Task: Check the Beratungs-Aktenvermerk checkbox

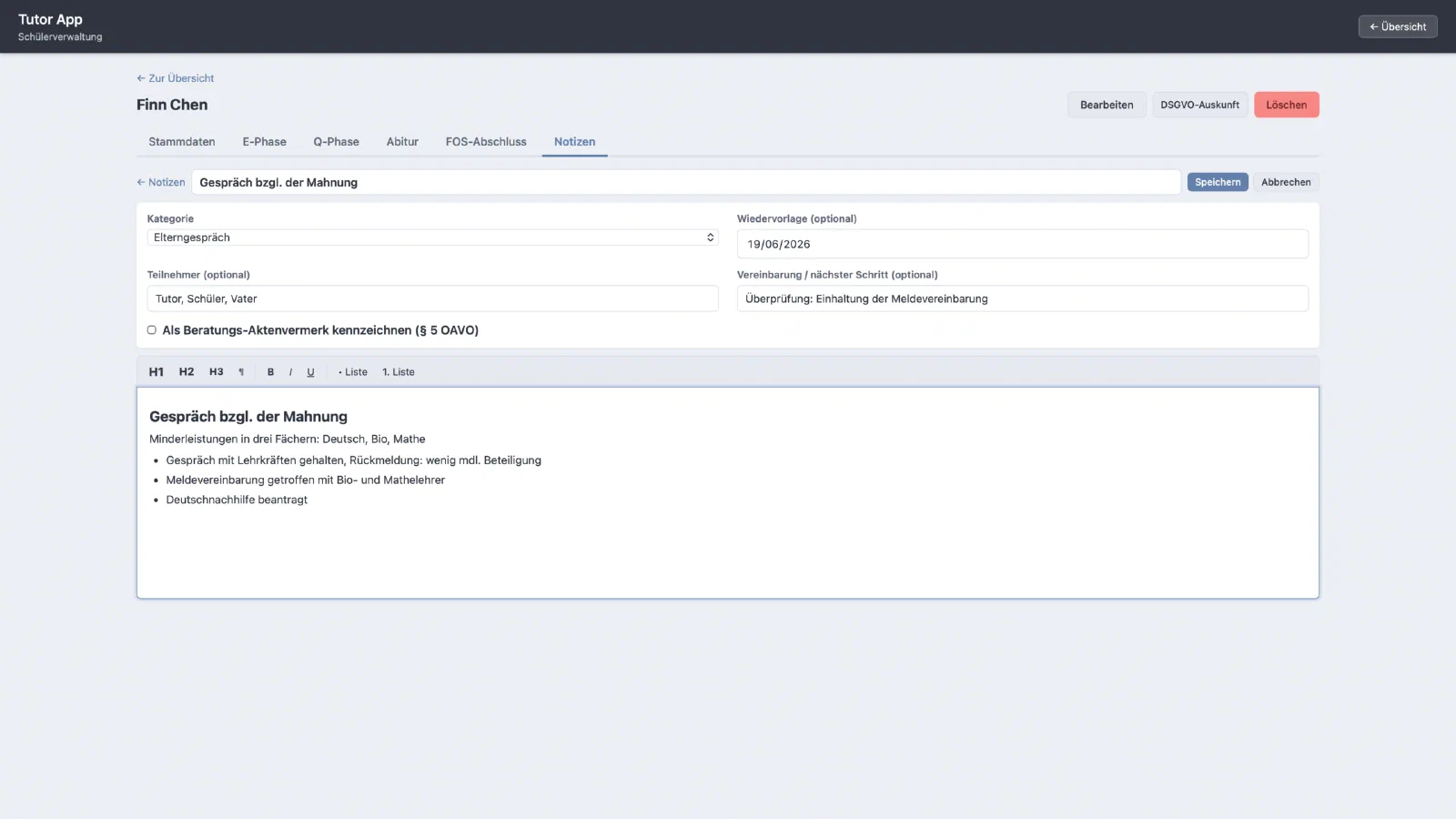Action: 152,330
